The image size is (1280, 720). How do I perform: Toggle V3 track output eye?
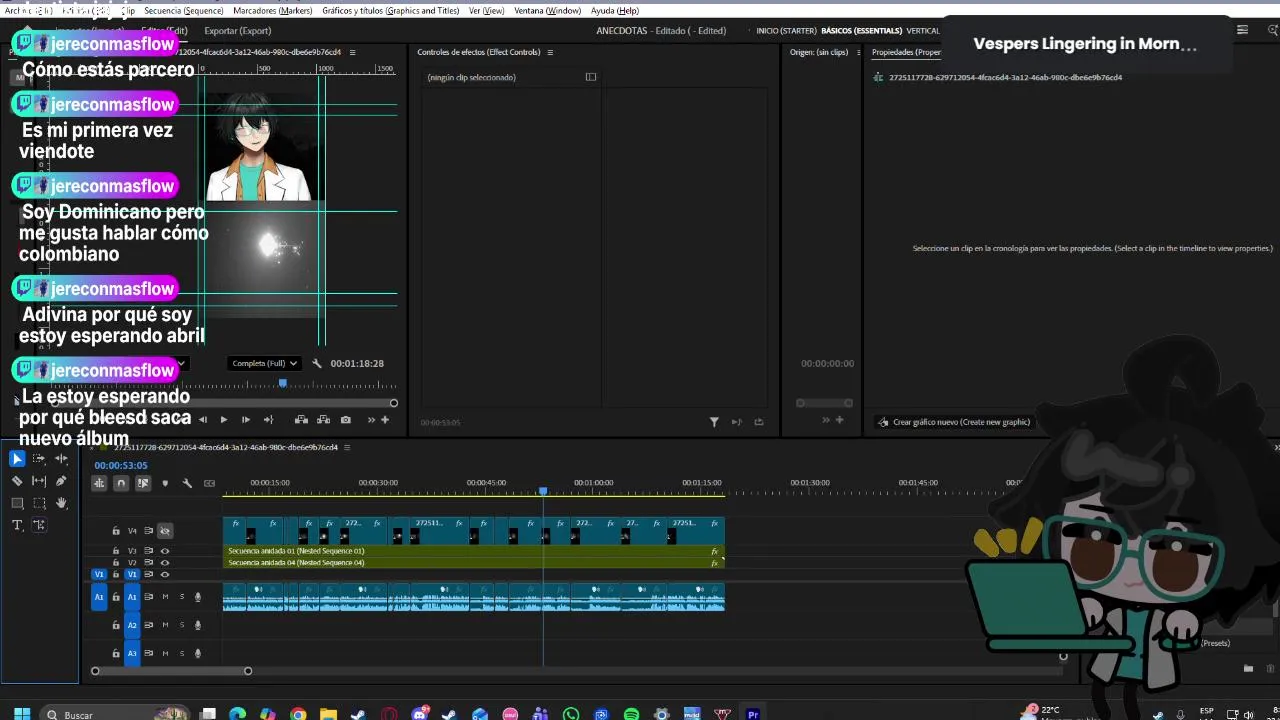pos(165,551)
